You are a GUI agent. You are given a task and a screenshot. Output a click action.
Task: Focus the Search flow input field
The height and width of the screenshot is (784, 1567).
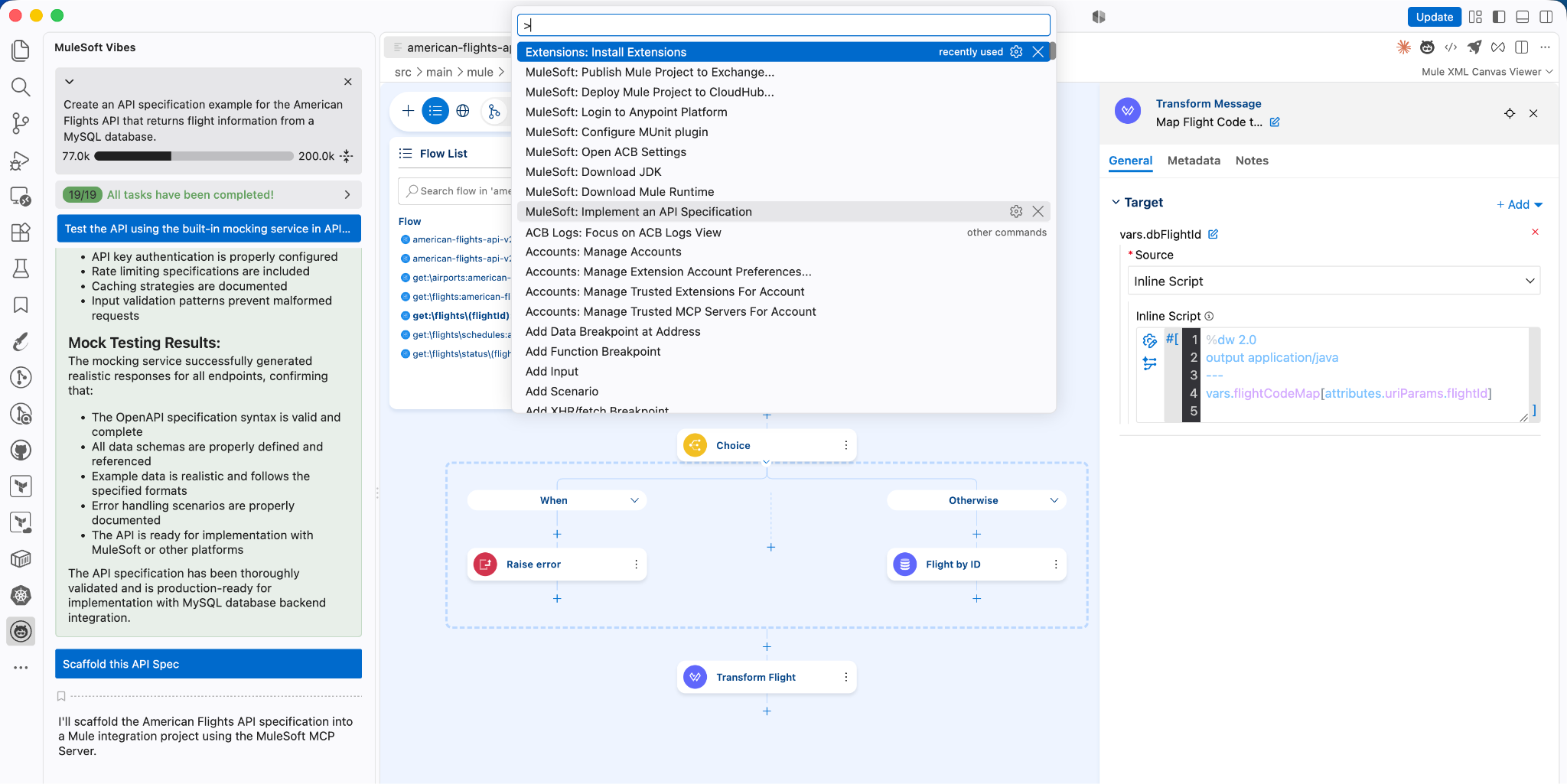[456, 191]
